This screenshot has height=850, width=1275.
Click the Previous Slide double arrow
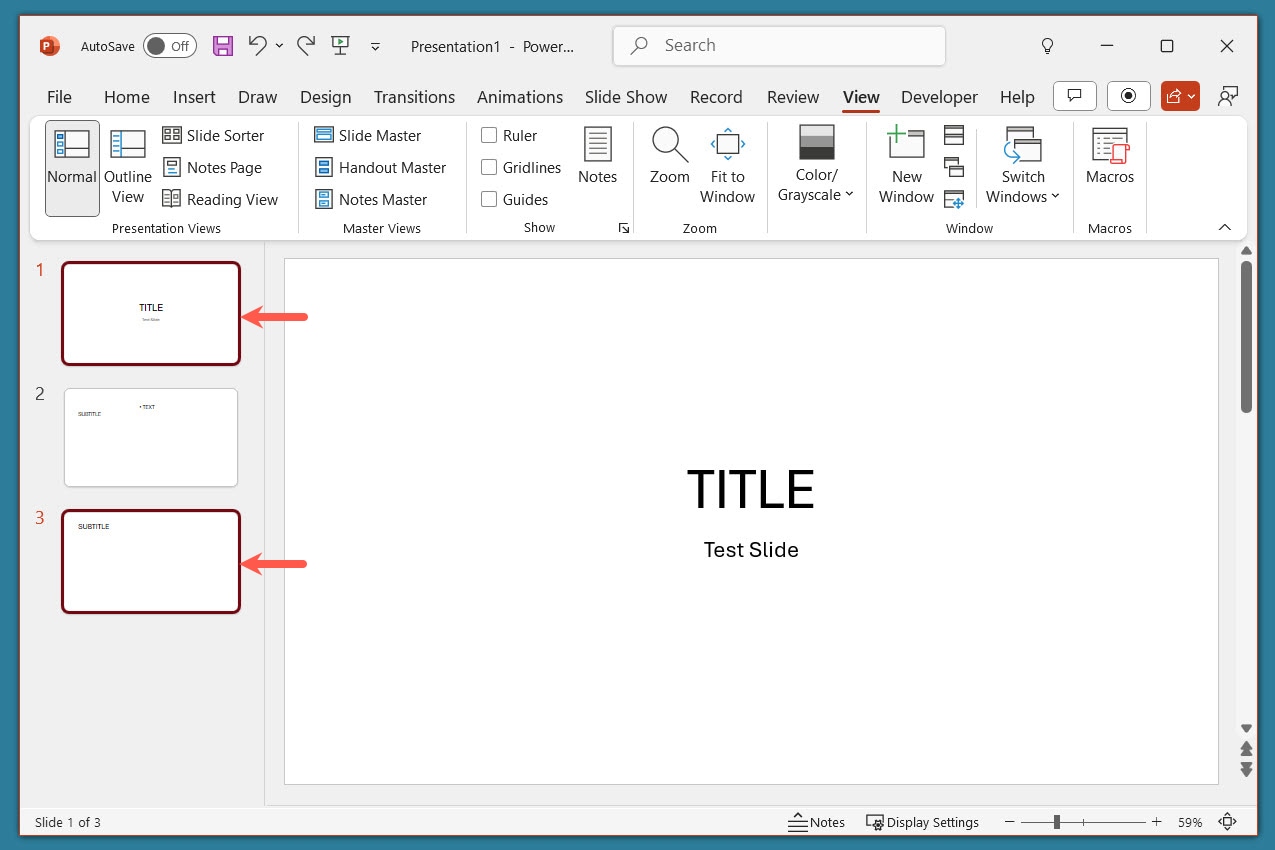(x=1246, y=748)
